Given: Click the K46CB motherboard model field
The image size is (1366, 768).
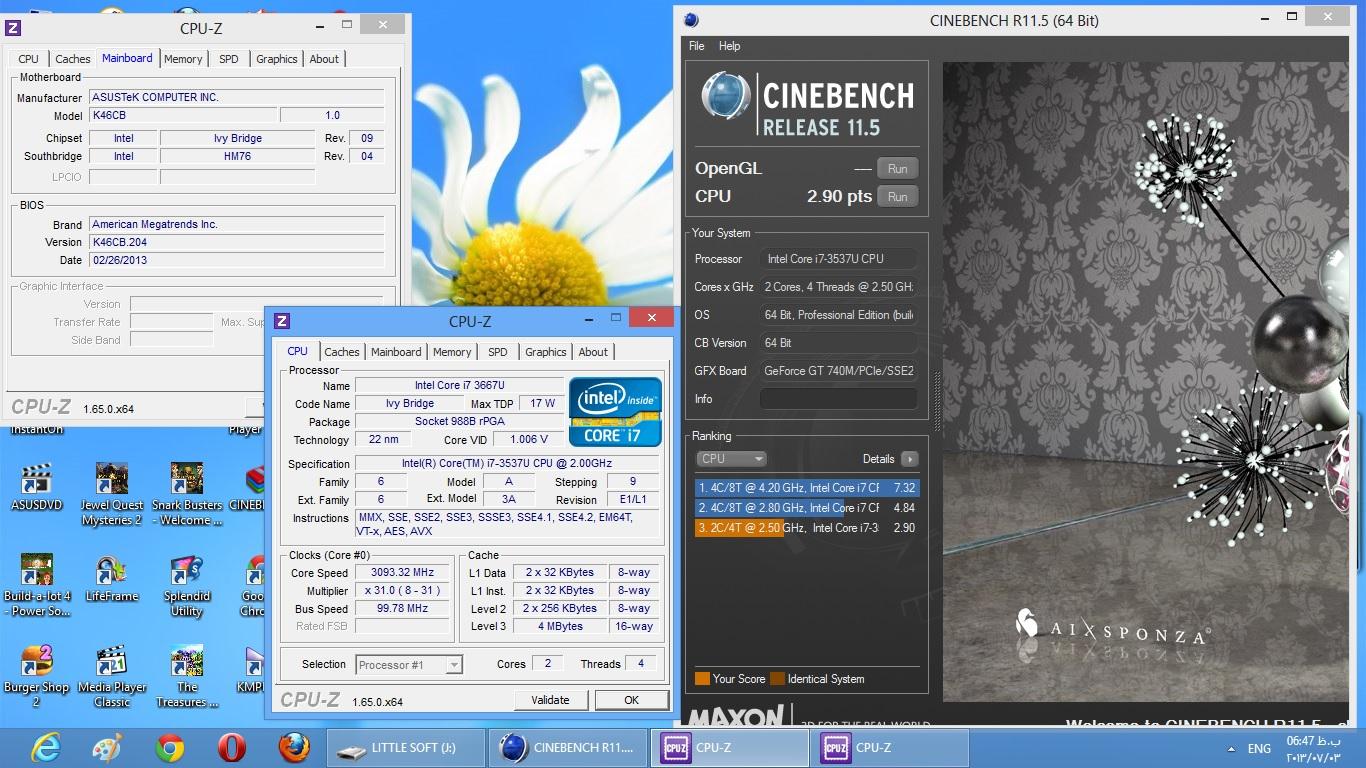Looking at the screenshot, I should point(182,116).
